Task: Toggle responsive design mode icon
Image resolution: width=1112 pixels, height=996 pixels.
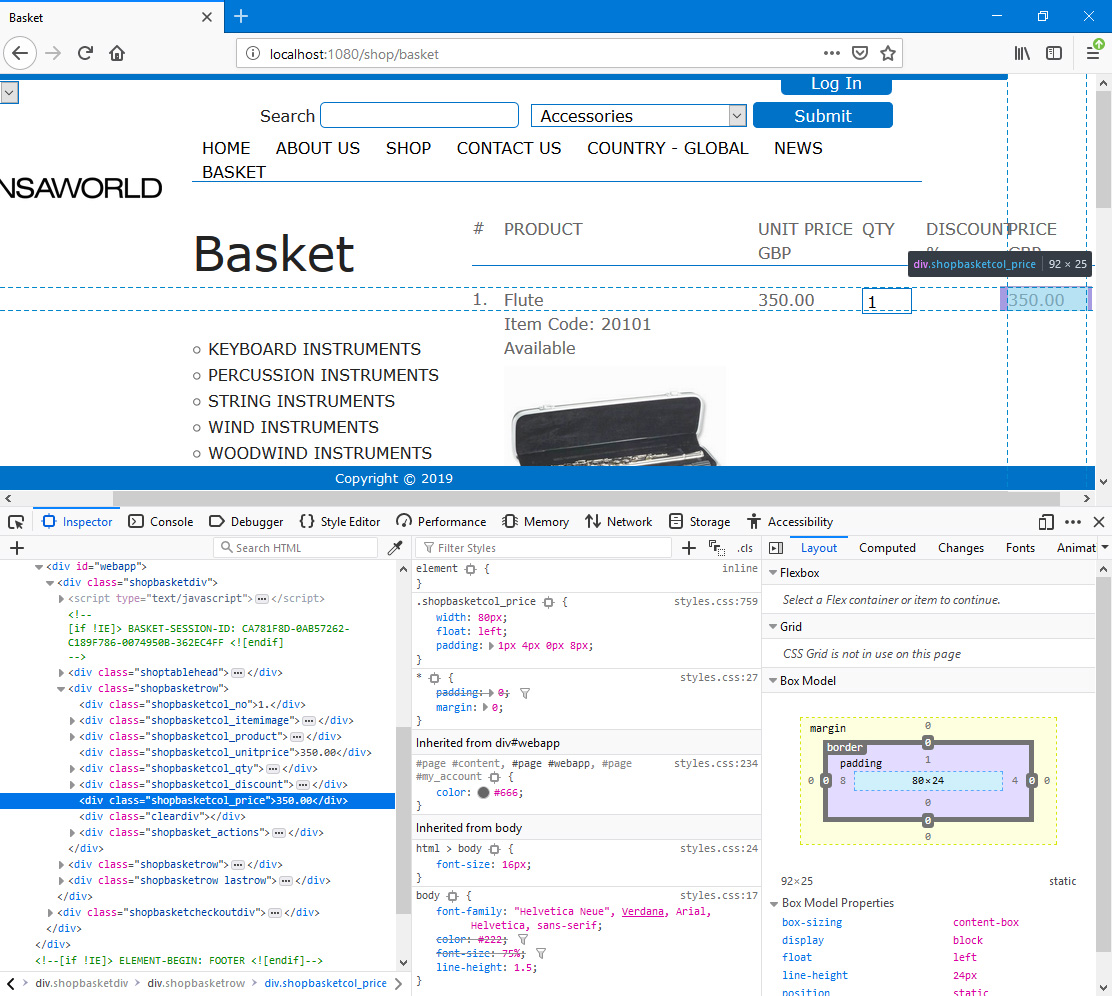Action: [1046, 522]
